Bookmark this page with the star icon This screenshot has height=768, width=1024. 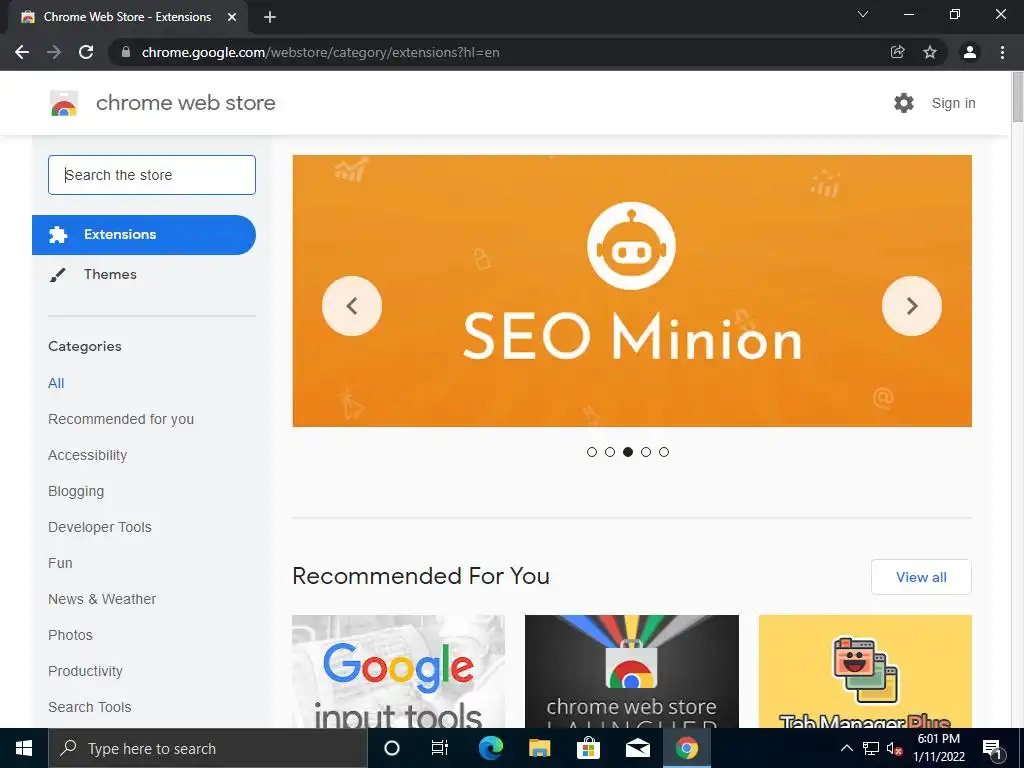click(x=930, y=52)
